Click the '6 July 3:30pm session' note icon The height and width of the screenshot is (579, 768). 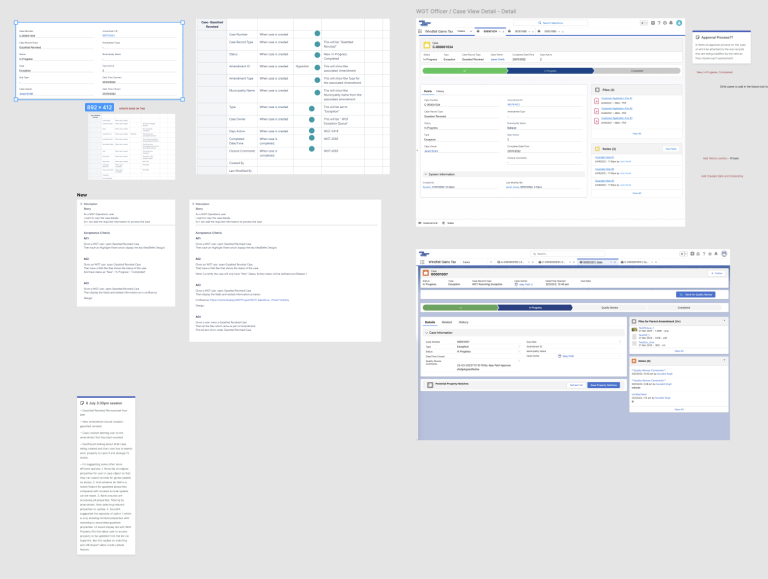82,403
